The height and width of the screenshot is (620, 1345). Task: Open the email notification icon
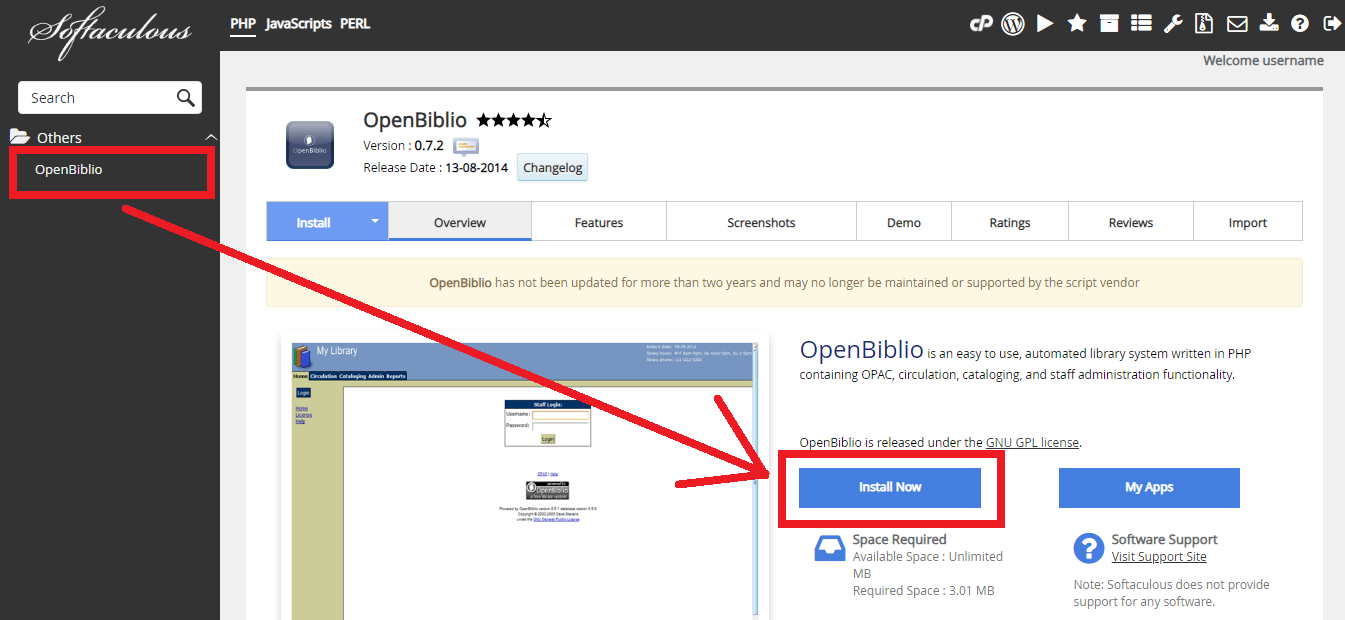1237,23
